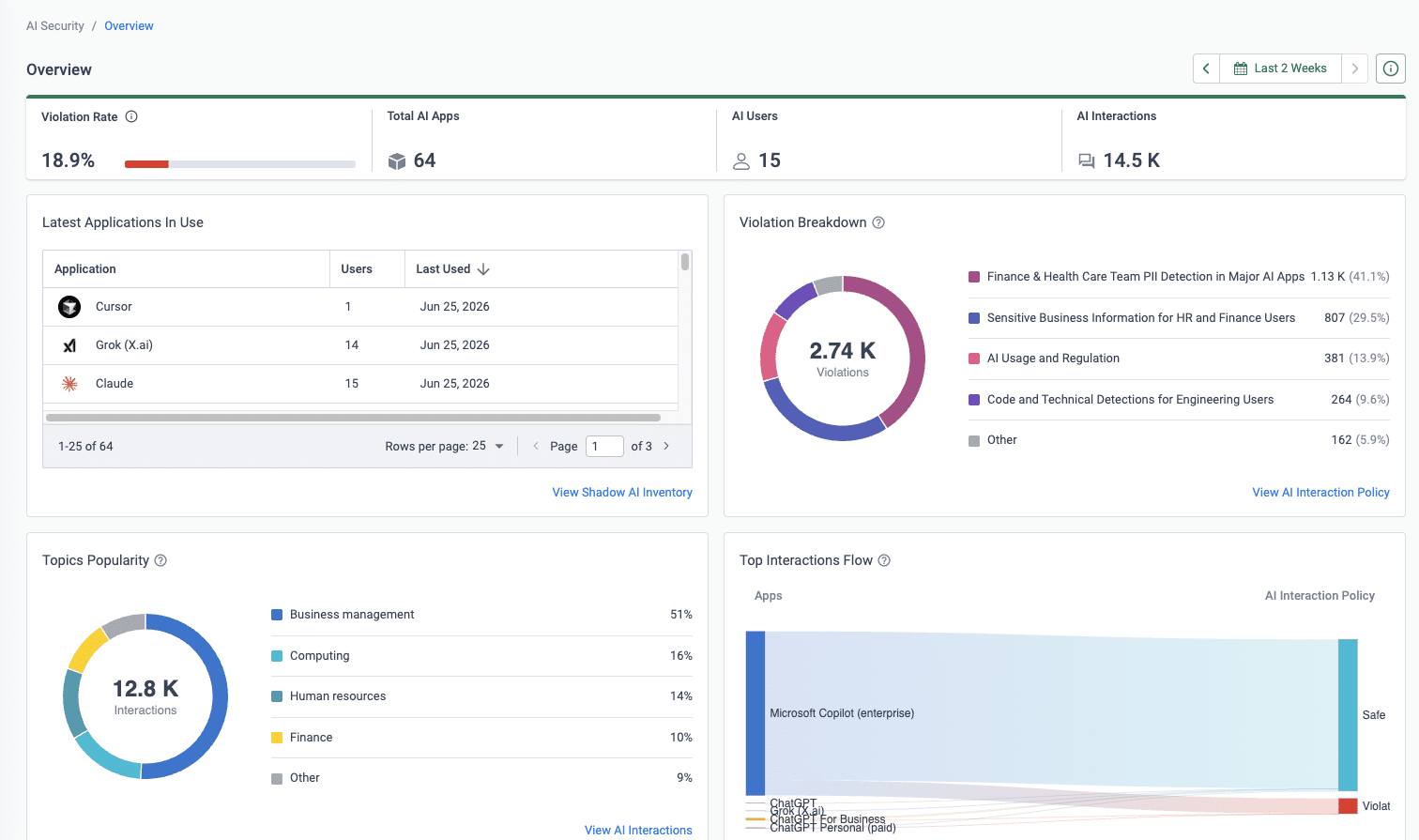The image size is (1419, 840).
Task: Click the 2.74 K Violations donut center
Action: pos(843,359)
